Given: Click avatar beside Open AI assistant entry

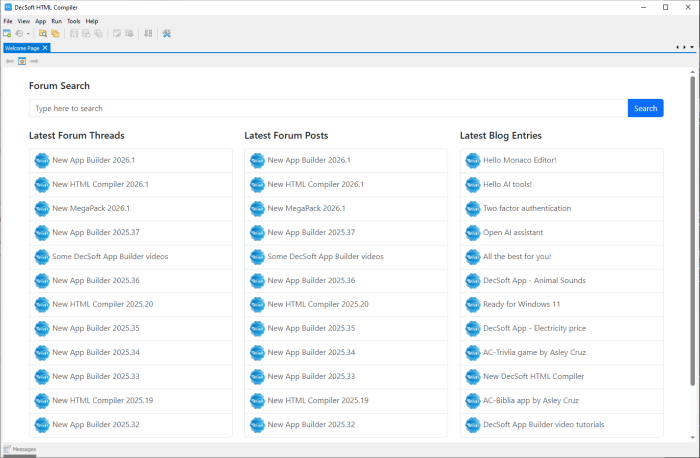Looking at the screenshot, I should 473,233.
